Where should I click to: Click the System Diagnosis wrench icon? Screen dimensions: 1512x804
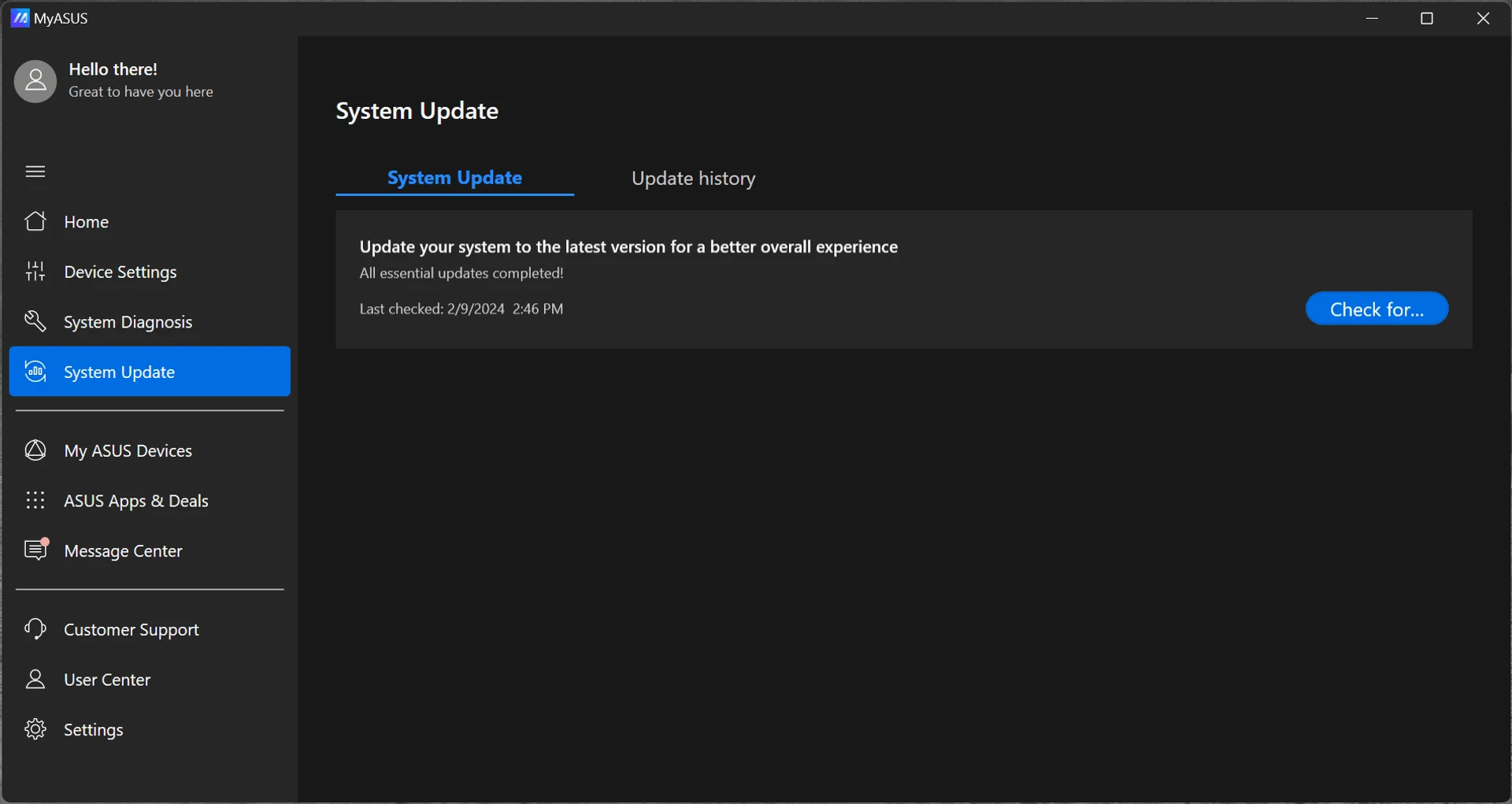(x=35, y=321)
